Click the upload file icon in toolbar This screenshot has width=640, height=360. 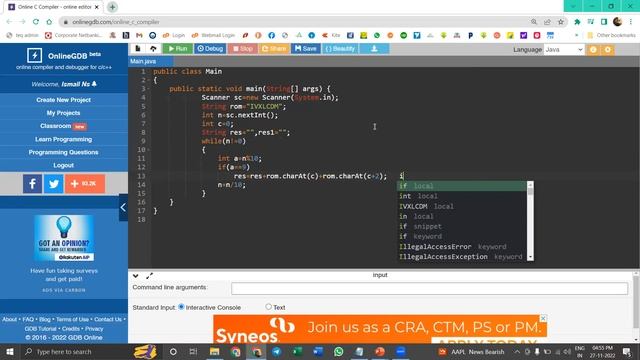153,49
